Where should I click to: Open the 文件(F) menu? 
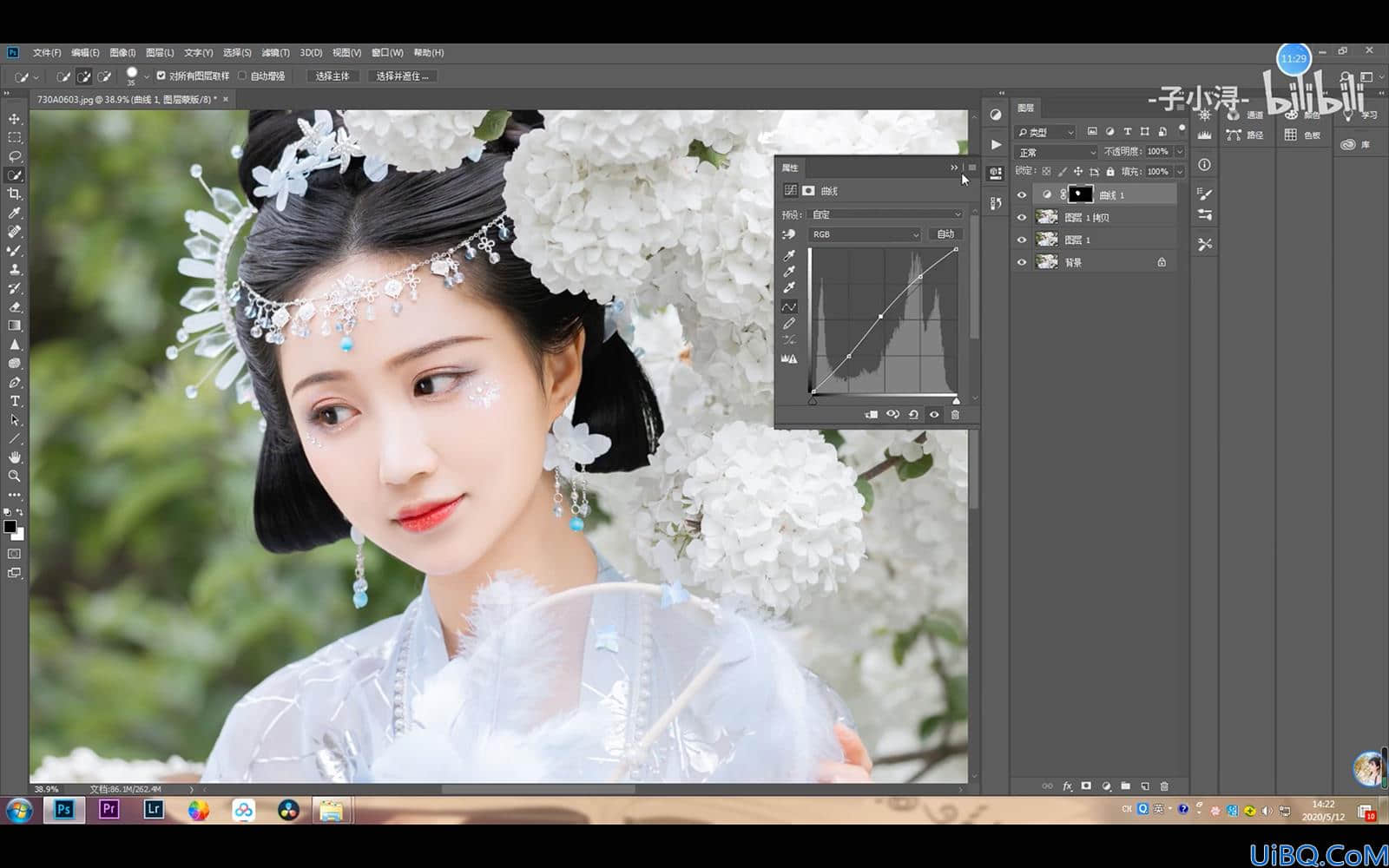[x=47, y=53]
